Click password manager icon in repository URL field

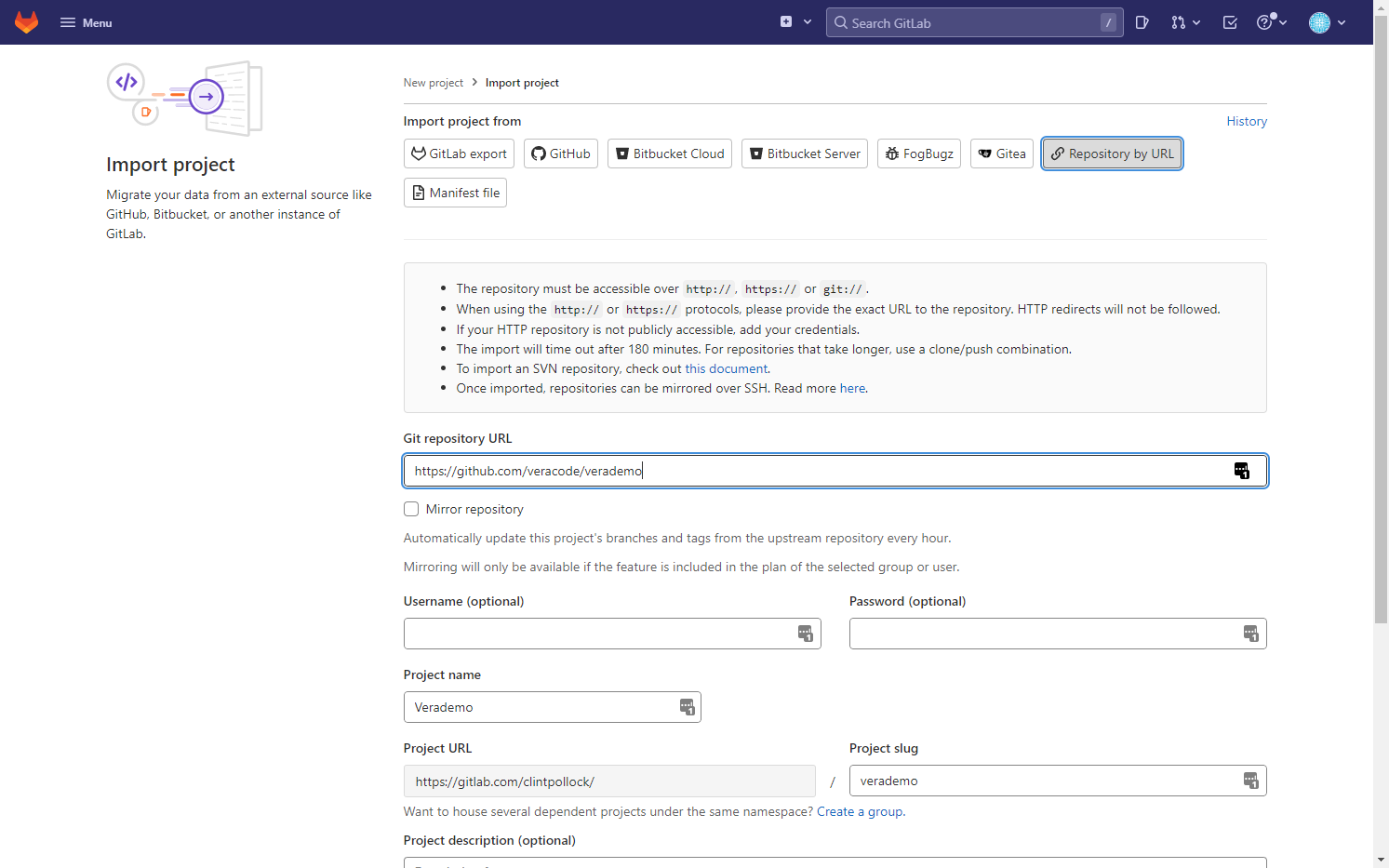pyautogui.click(x=1242, y=471)
